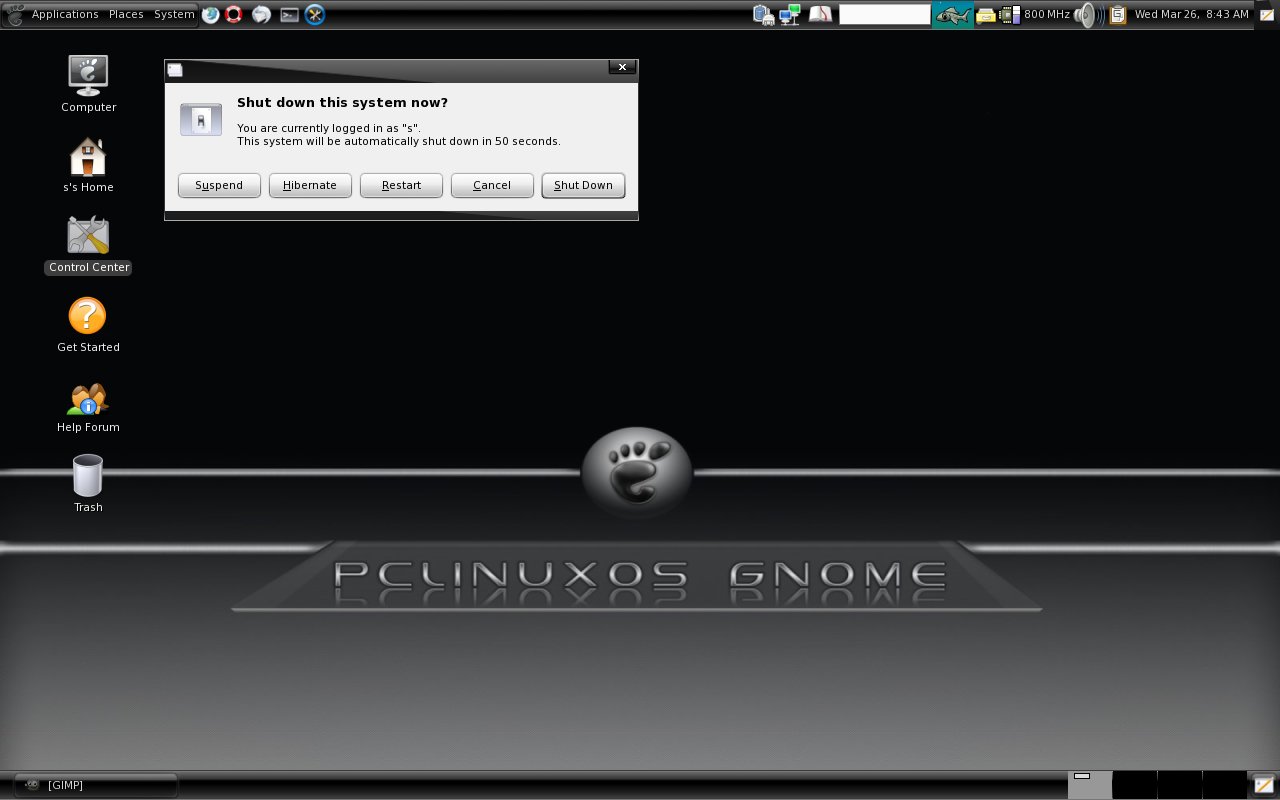Click the clipboard manager tray icon
1280x800 pixels.
point(1118,14)
